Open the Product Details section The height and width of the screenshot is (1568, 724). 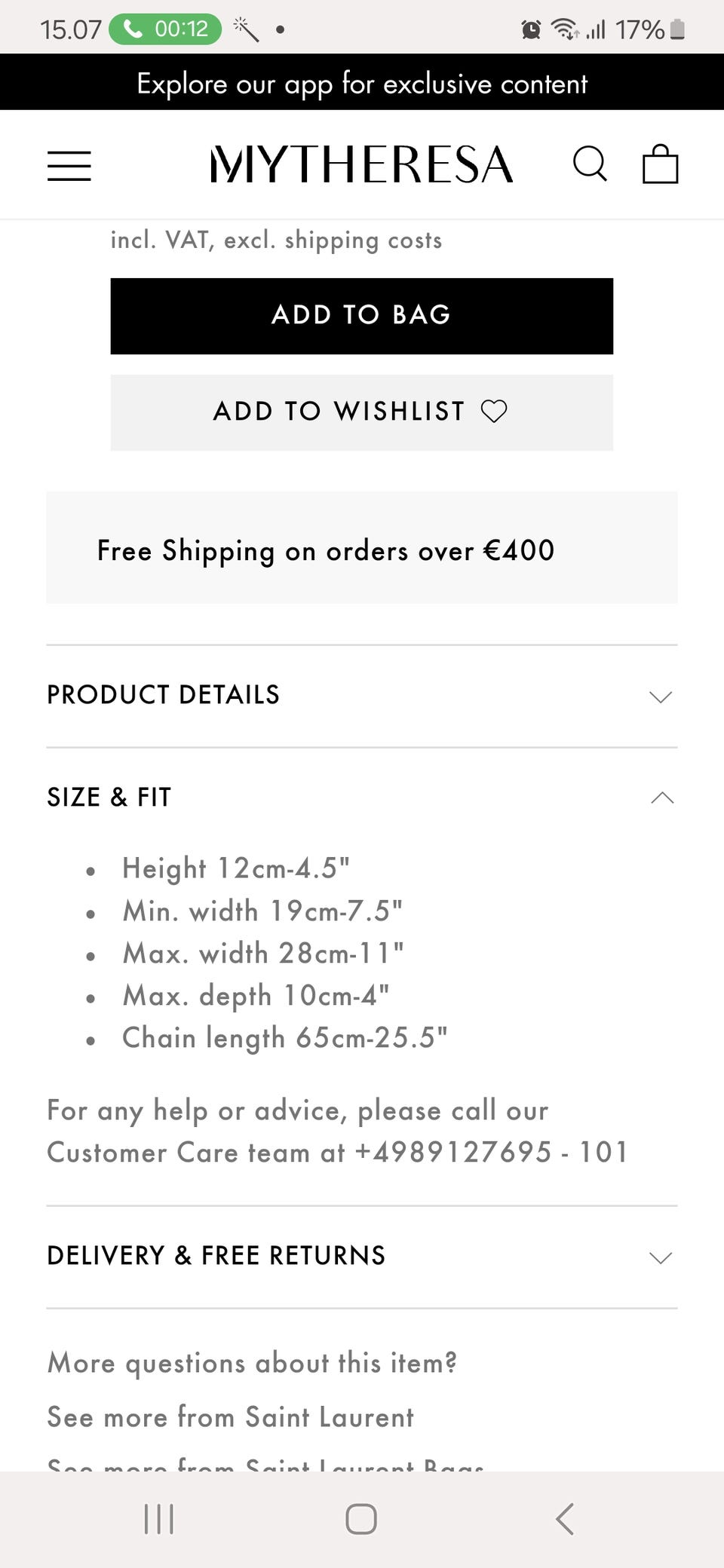coord(163,695)
